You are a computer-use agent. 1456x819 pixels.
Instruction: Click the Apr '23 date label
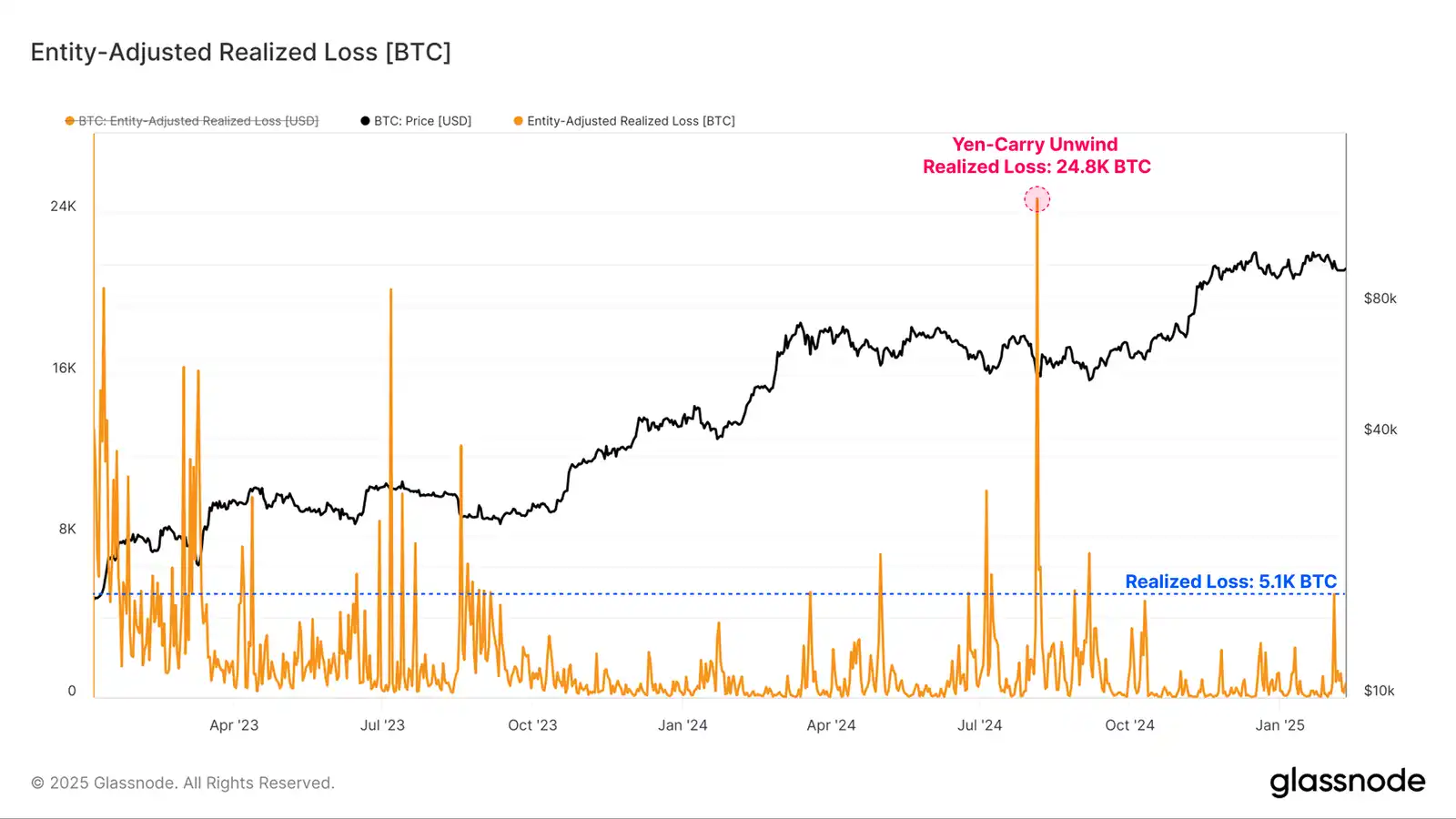click(234, 725)
